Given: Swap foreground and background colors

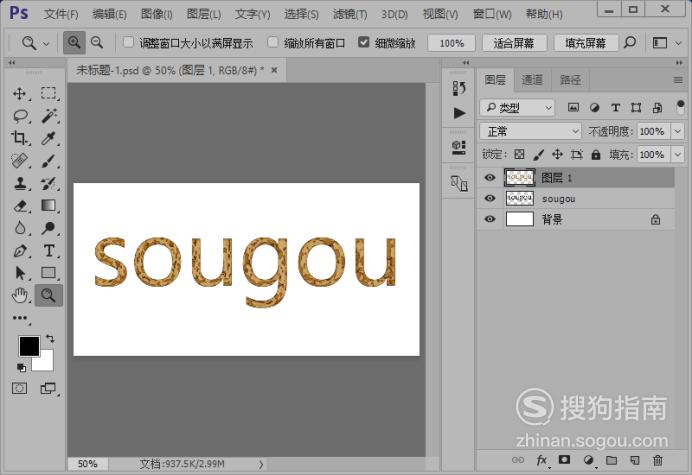Looking at the screenshot, I should click(50, 339).
